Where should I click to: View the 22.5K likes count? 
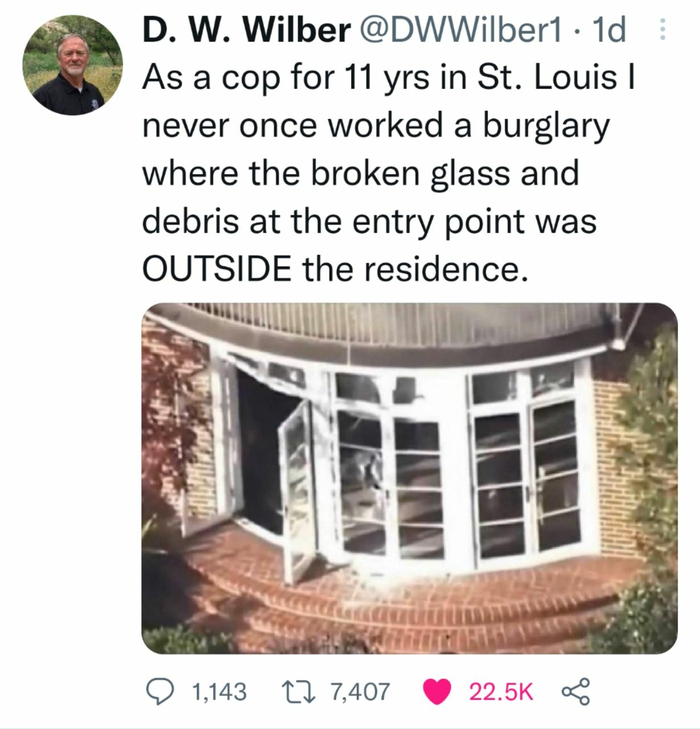(x=501, y=692)
